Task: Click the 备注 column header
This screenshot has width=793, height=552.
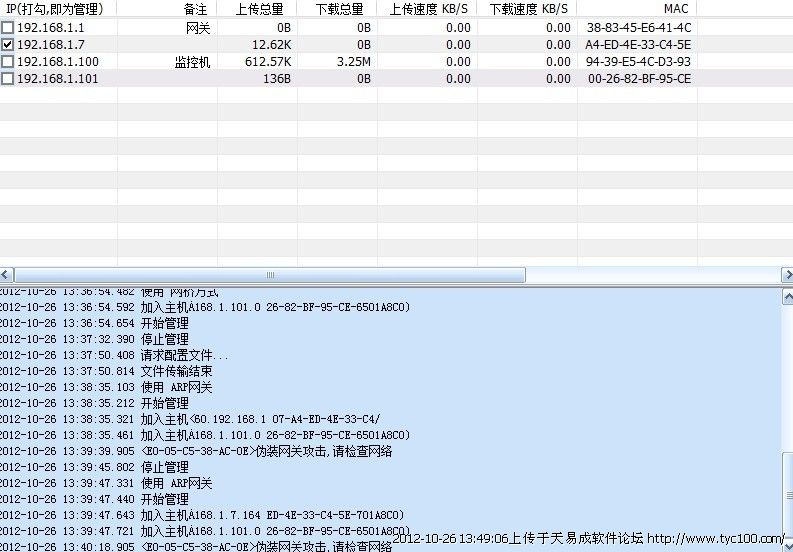Action: (195, 8)
